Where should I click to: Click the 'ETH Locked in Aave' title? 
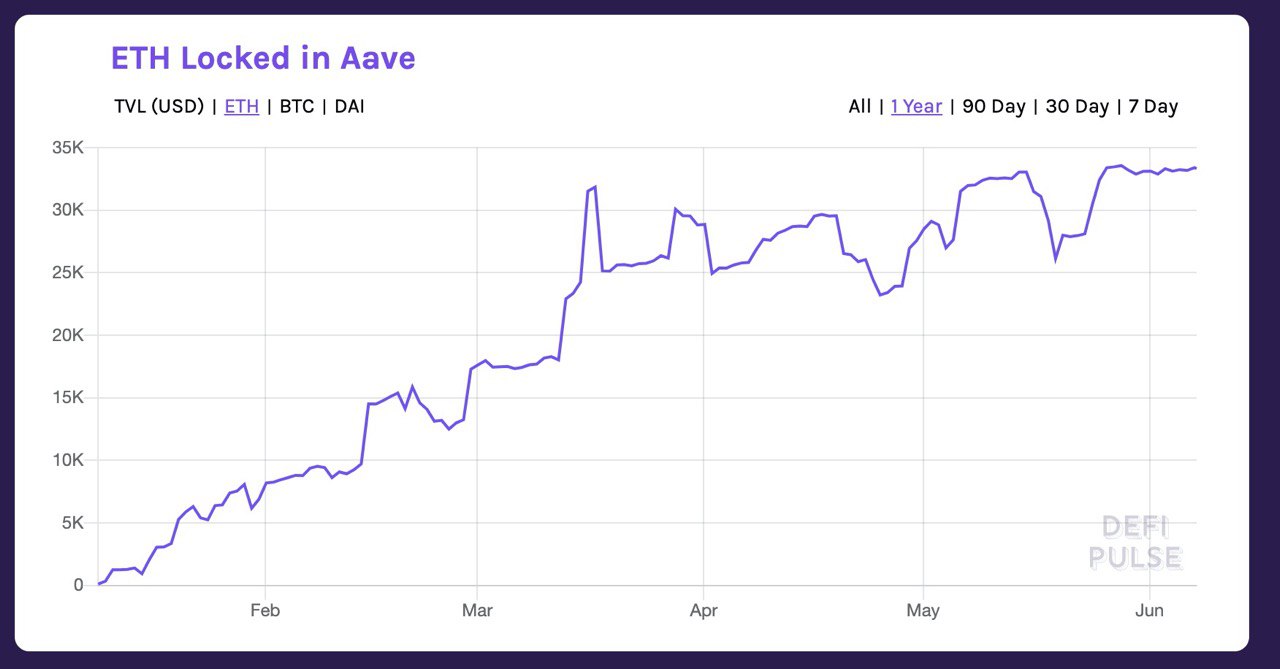[x=263, y=58]
